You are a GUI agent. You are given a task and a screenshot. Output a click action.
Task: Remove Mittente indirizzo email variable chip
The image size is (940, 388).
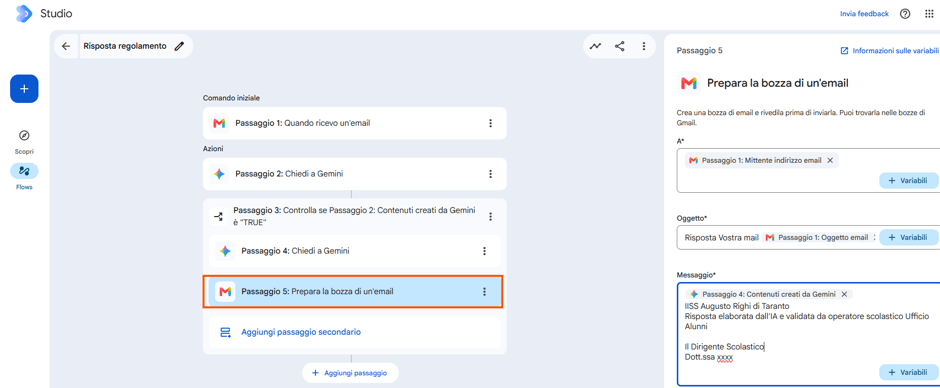830,160
